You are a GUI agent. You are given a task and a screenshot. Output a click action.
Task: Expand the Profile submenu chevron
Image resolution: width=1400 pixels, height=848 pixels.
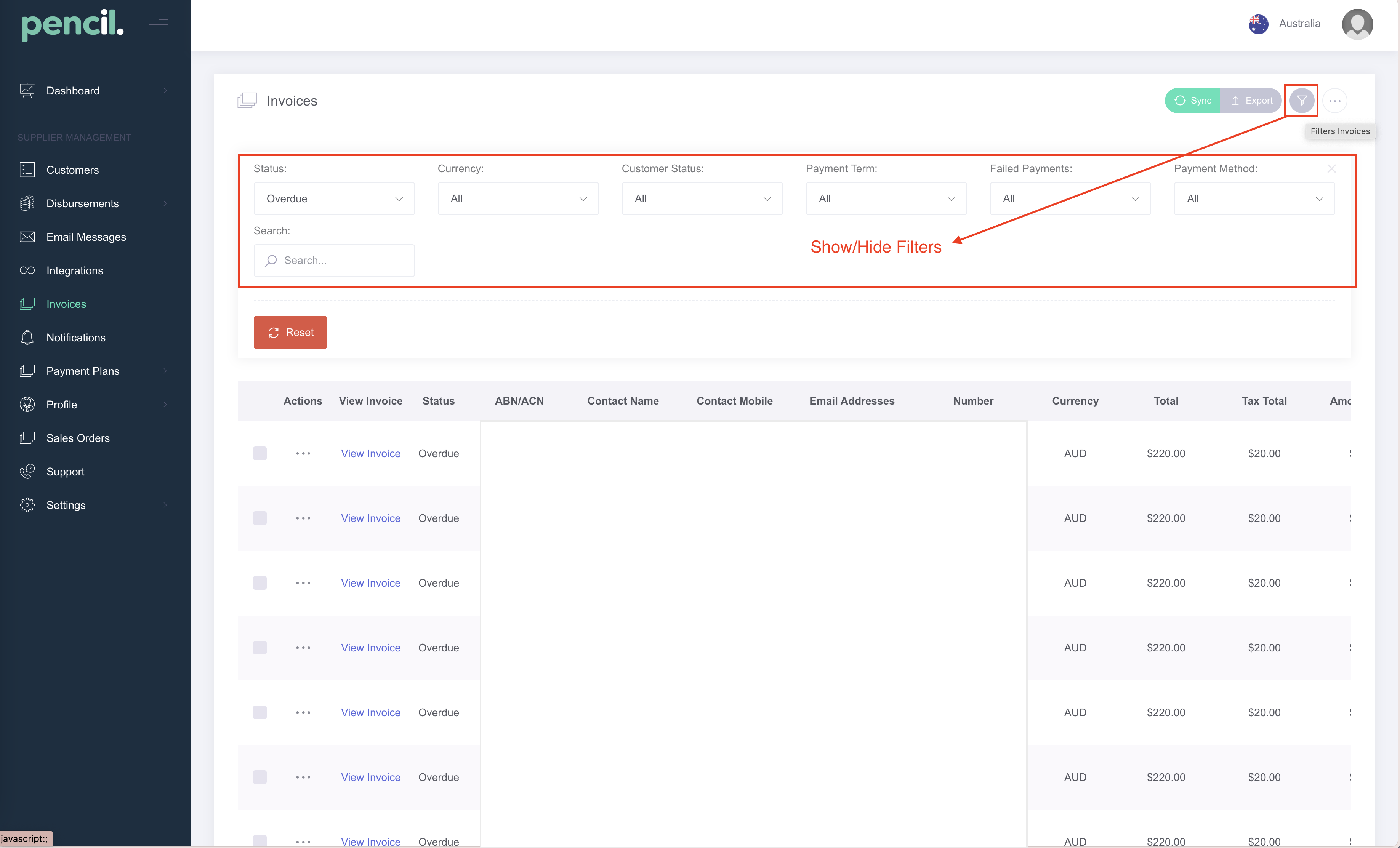(x=165, y=405)
